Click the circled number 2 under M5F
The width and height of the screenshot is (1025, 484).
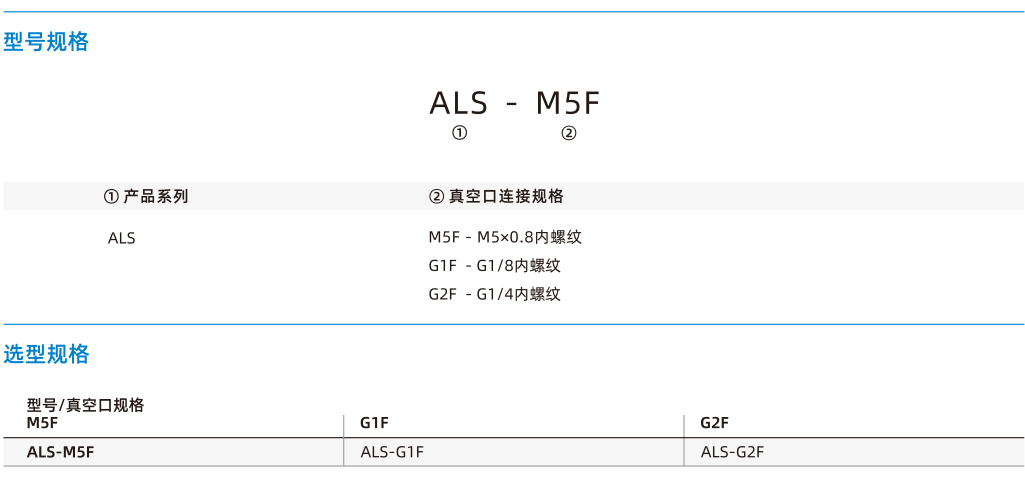click(x=569, y=133)
